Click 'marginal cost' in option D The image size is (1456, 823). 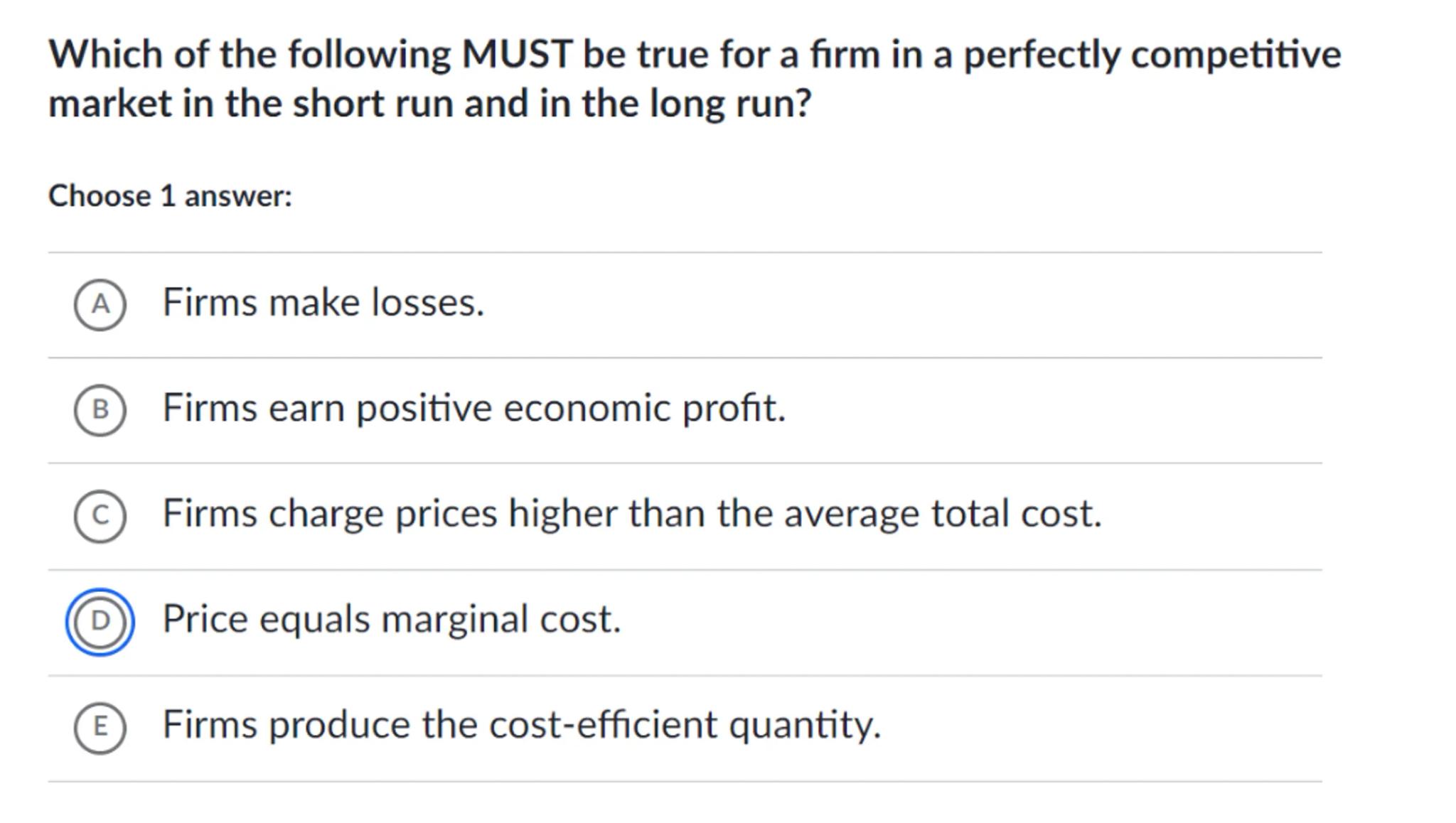pyautogui.click(x=500, y=619)
